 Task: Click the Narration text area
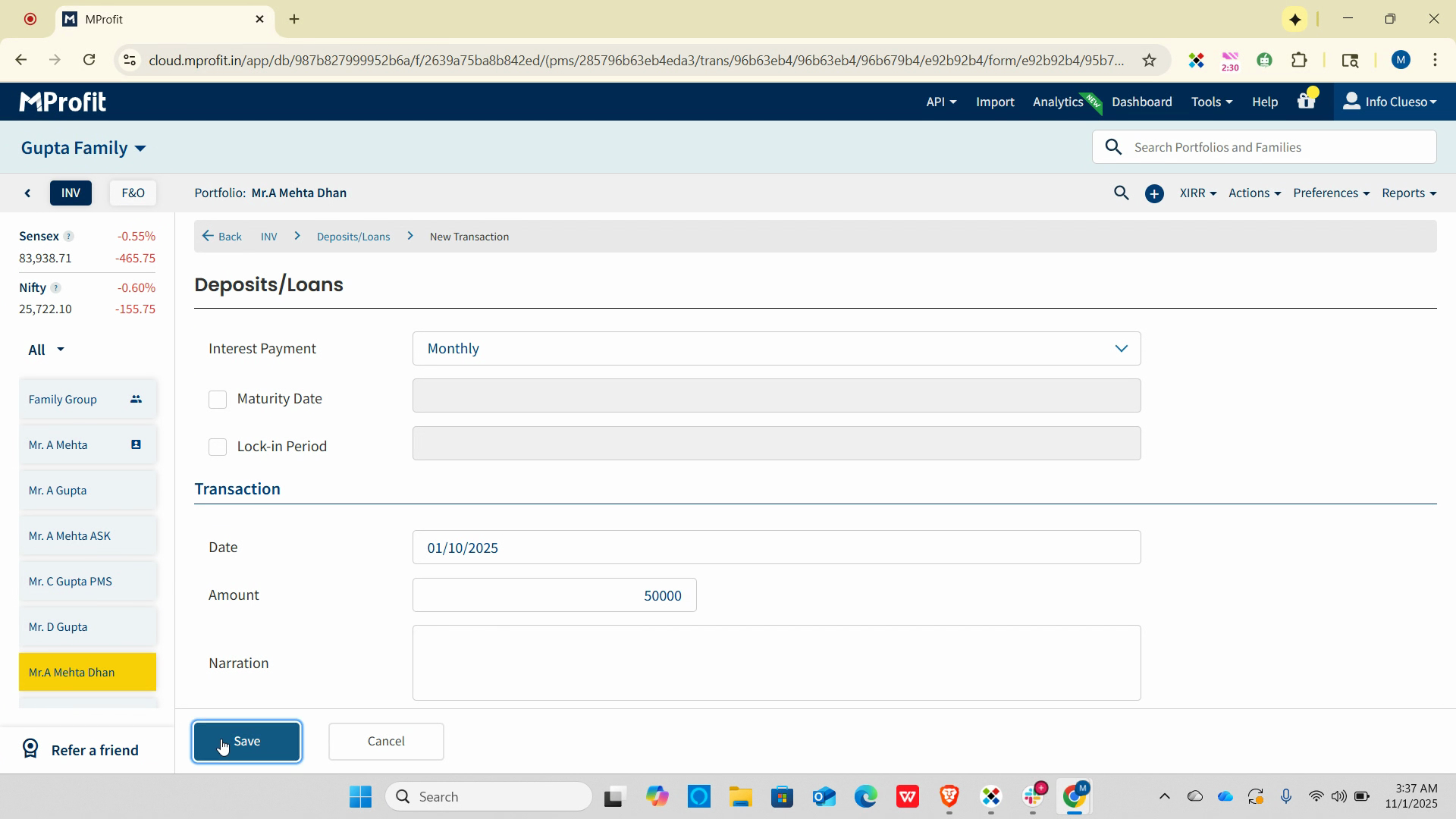[776, 663]
